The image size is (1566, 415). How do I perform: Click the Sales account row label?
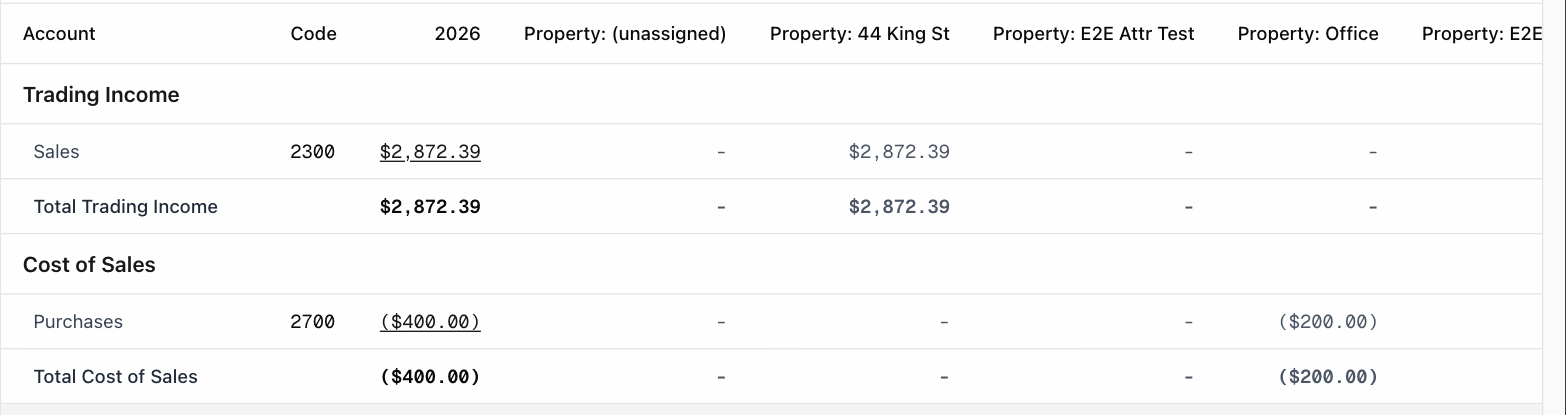pos(56,152)
